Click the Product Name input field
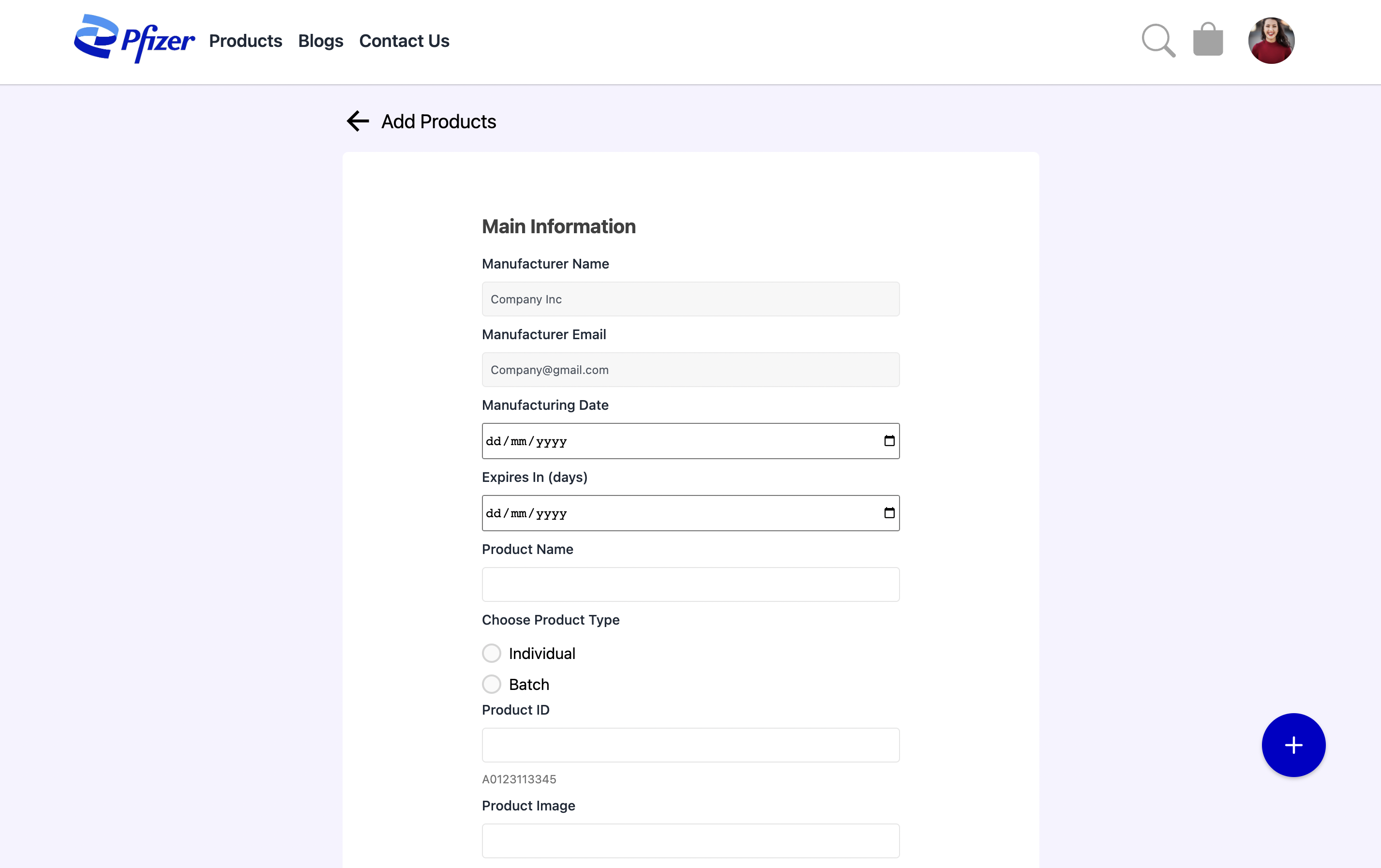 pyautogui.click(x=690, y=584)
